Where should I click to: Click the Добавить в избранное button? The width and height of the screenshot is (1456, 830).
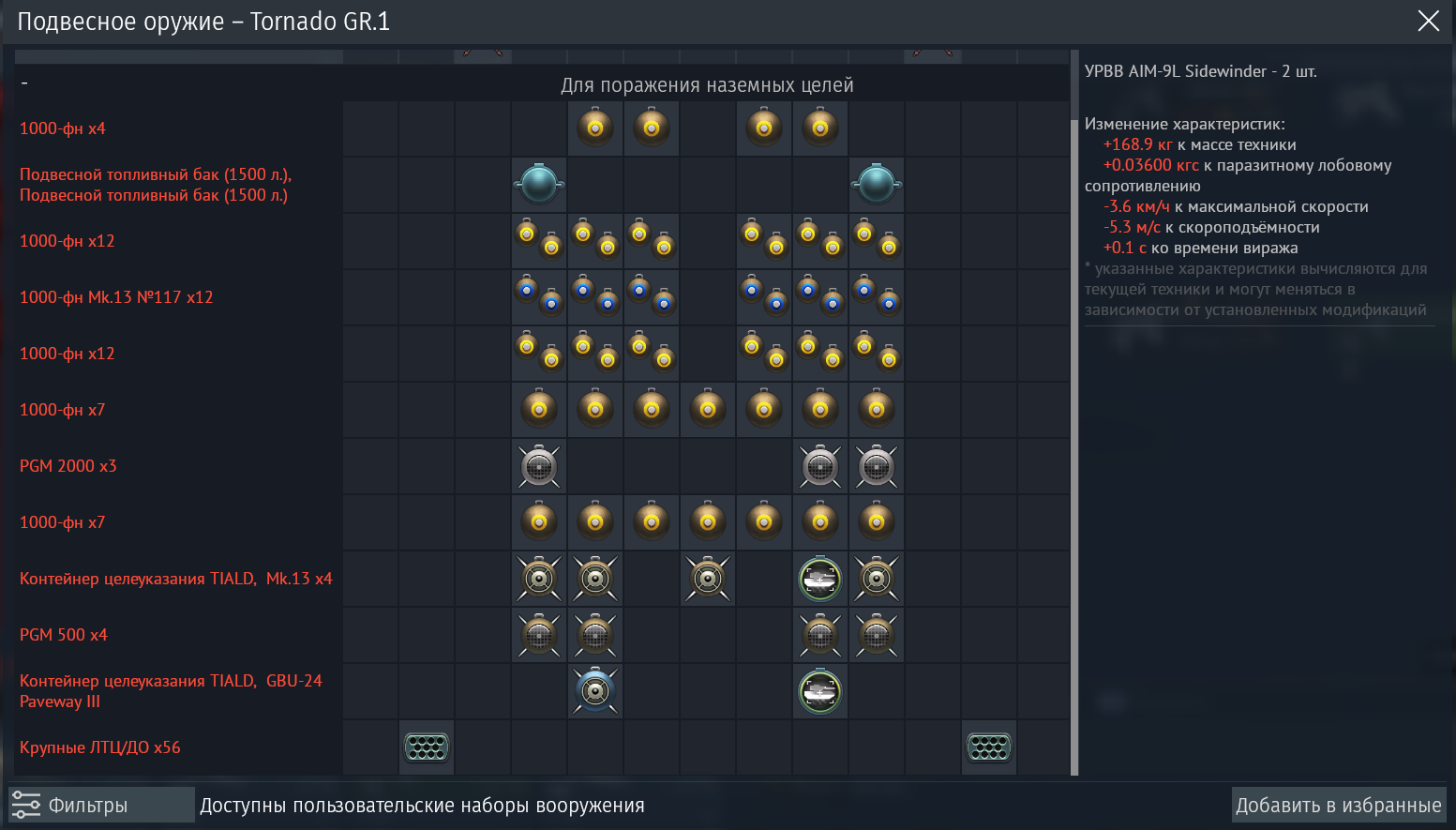click(x=1338, y=805)
